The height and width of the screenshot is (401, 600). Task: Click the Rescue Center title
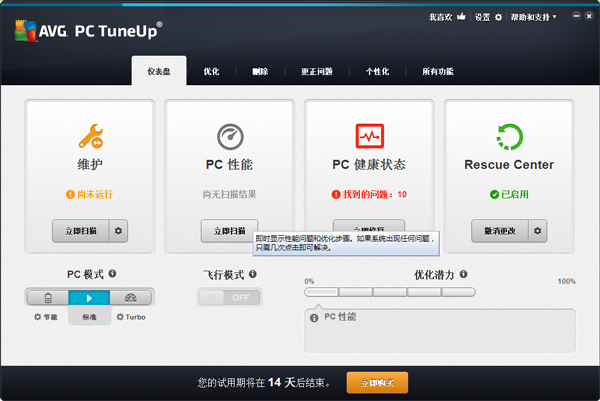[x=509, y=165]
